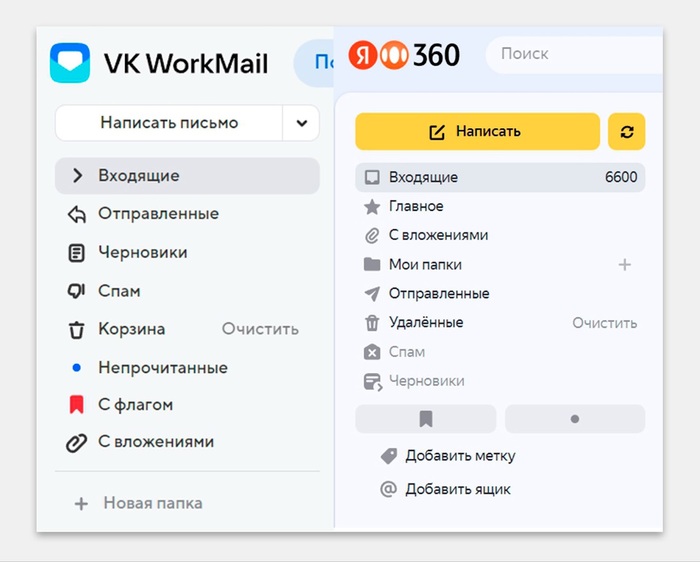This screenshot has height=562, width=700.
Task: Click the Черновики card icon in Yandex
Action: [x=373, y=382]
